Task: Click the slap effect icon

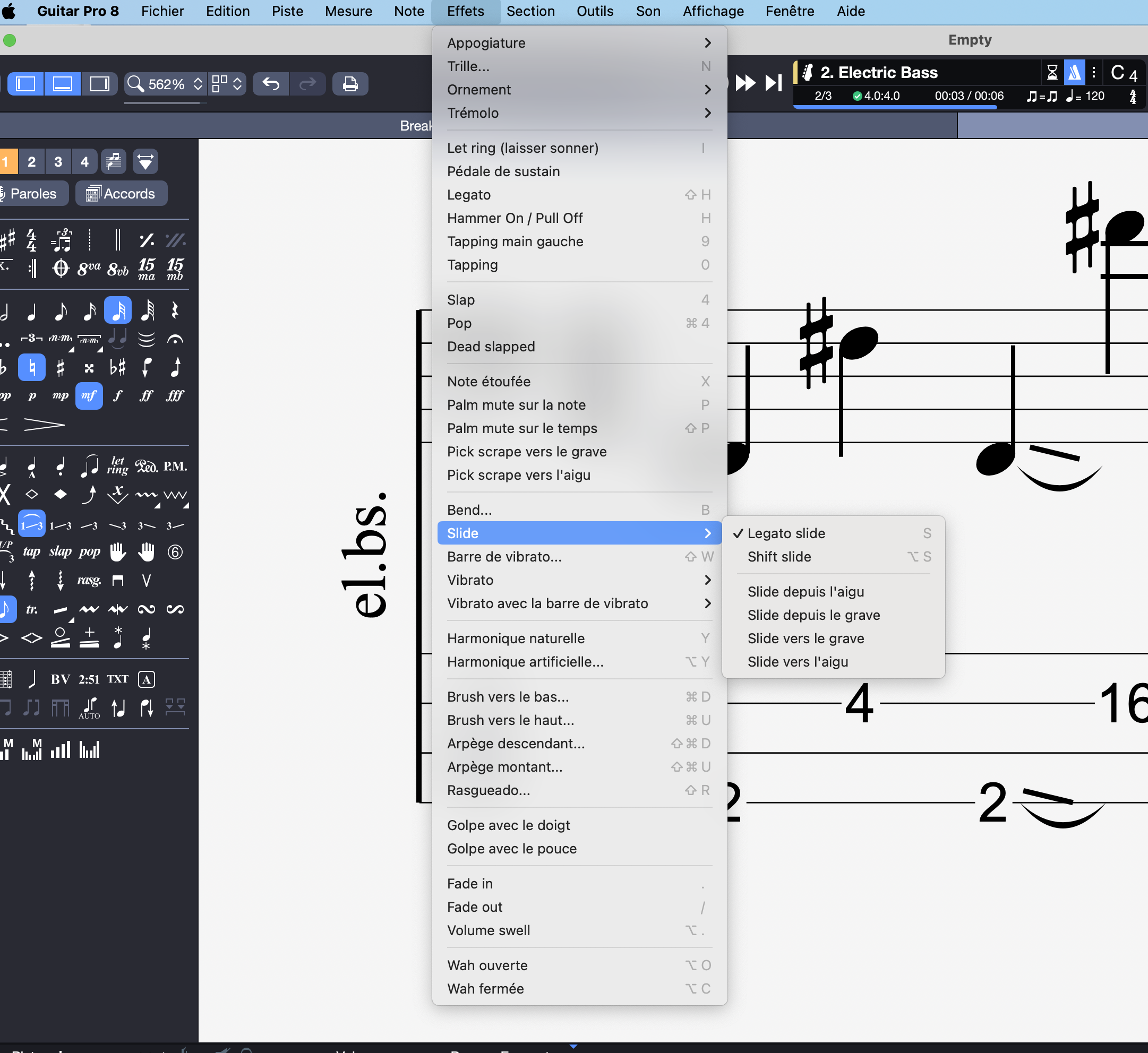Action: point(61,551)
